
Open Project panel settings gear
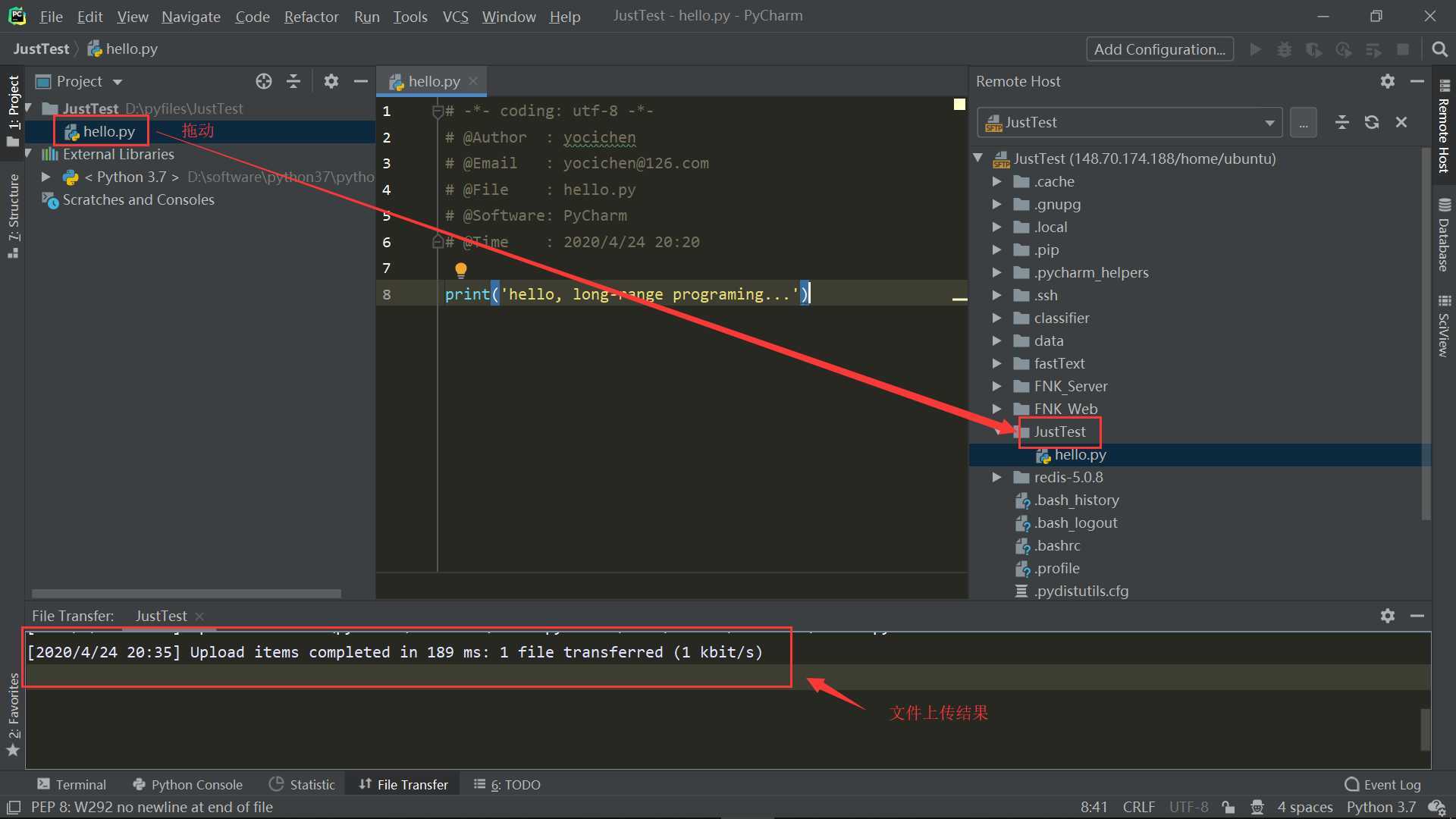(x=331, y=81)
